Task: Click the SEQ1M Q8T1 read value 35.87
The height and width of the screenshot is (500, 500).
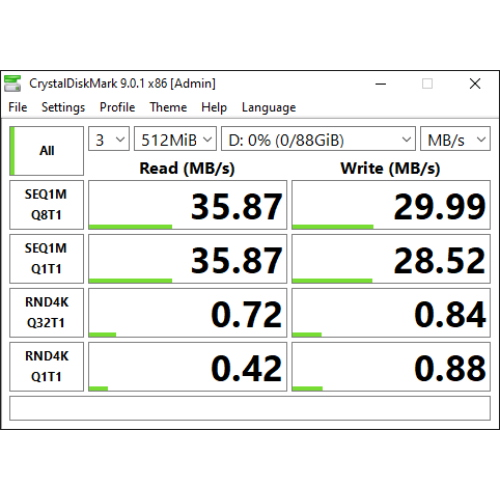Action: (x=187, y=205)
